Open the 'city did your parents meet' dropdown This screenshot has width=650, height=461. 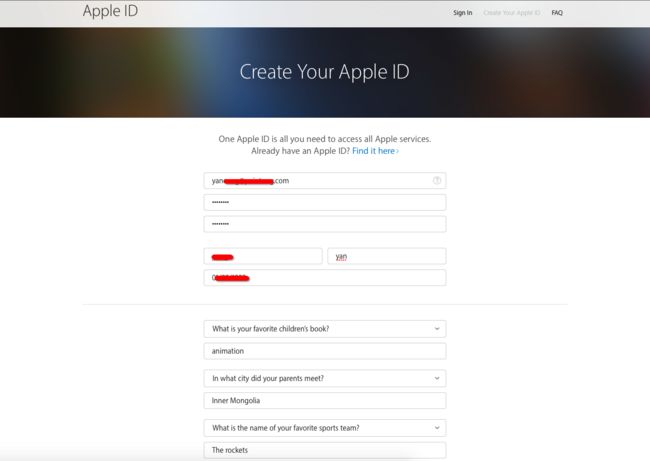(x=325, y=379)
